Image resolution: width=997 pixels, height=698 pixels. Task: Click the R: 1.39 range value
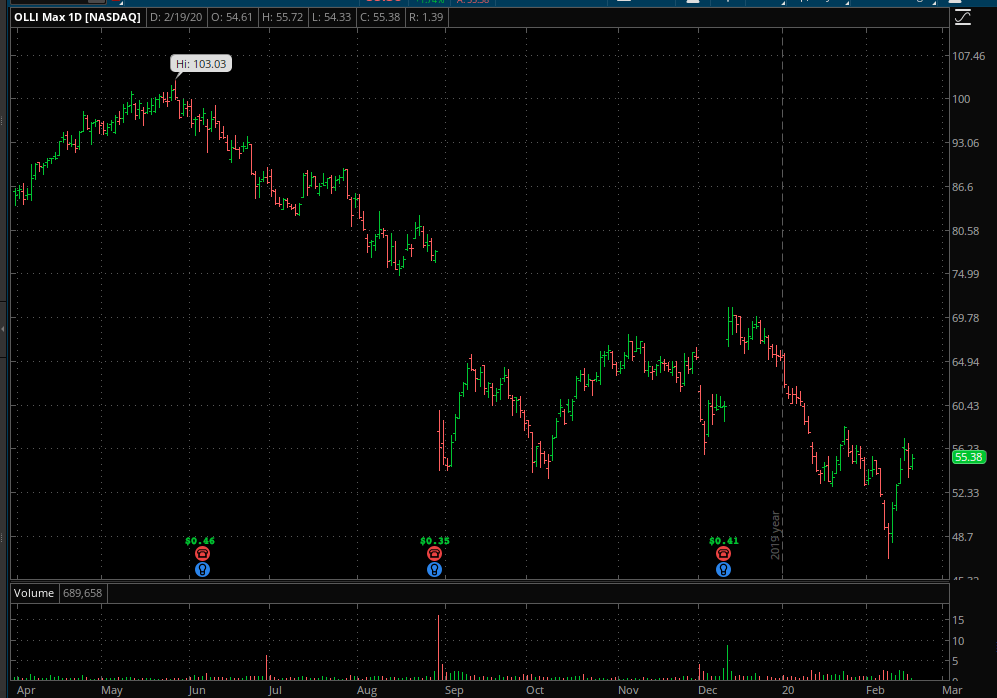[426, 17]
